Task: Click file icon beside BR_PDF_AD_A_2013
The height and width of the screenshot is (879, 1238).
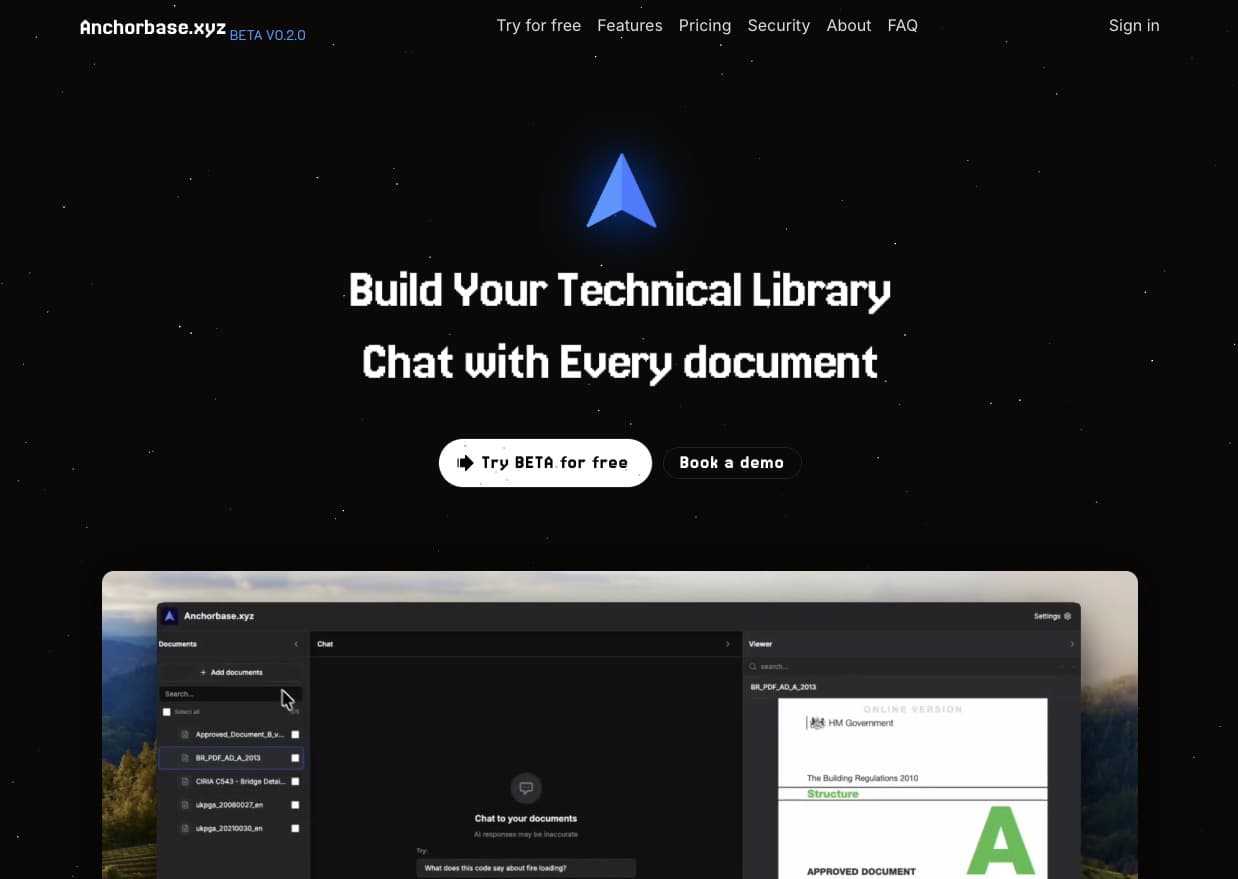Action: (x=185, y=758)
